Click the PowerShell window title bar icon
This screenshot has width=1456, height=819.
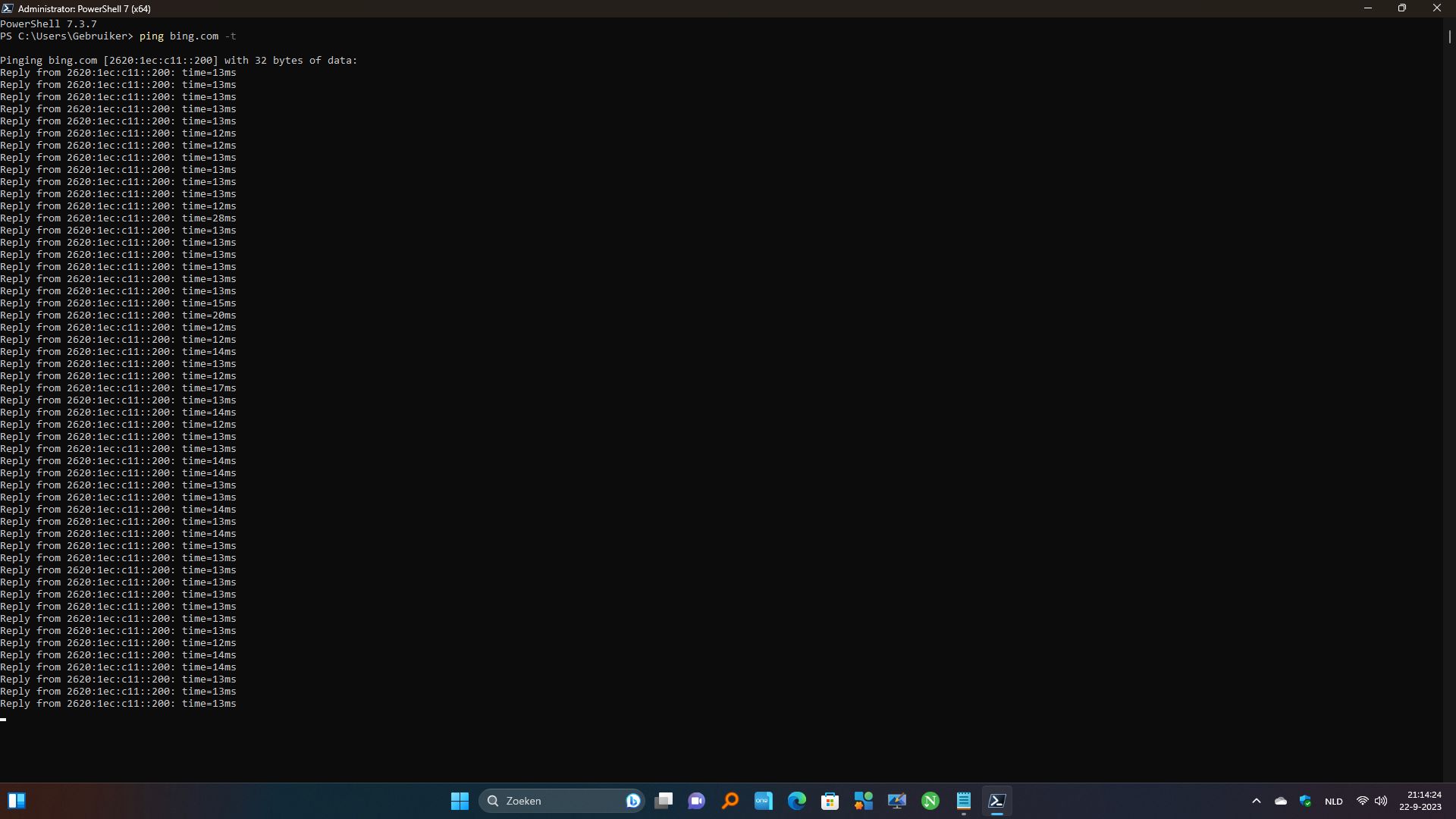point(8,8)
